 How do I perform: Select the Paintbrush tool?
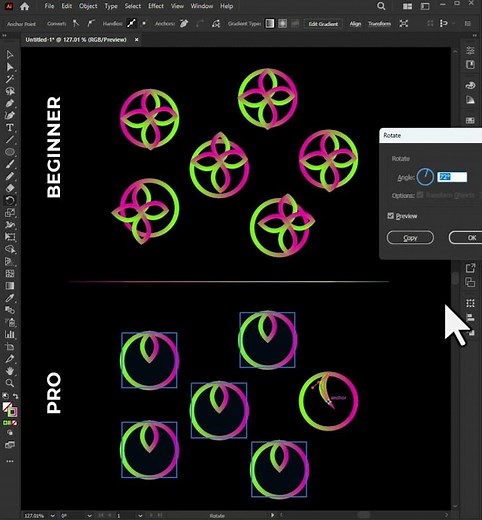10,164
